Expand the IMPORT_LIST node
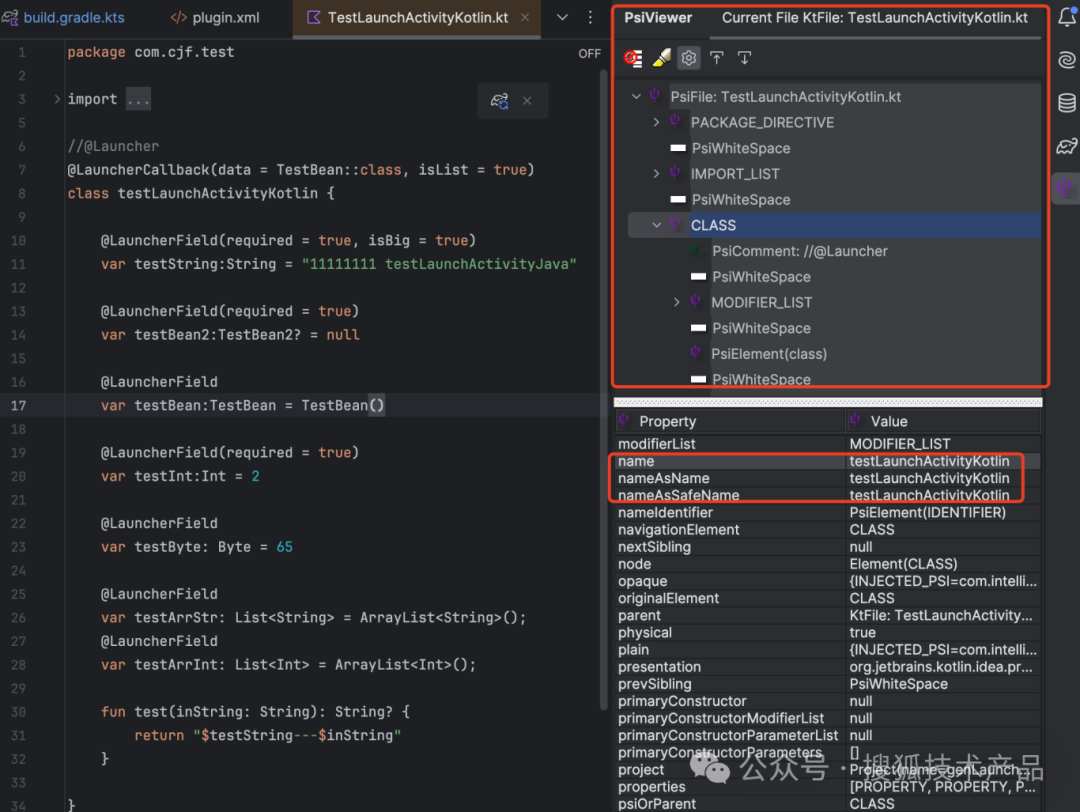This screenshot has height=812, width=1080. tap(656, 174)
